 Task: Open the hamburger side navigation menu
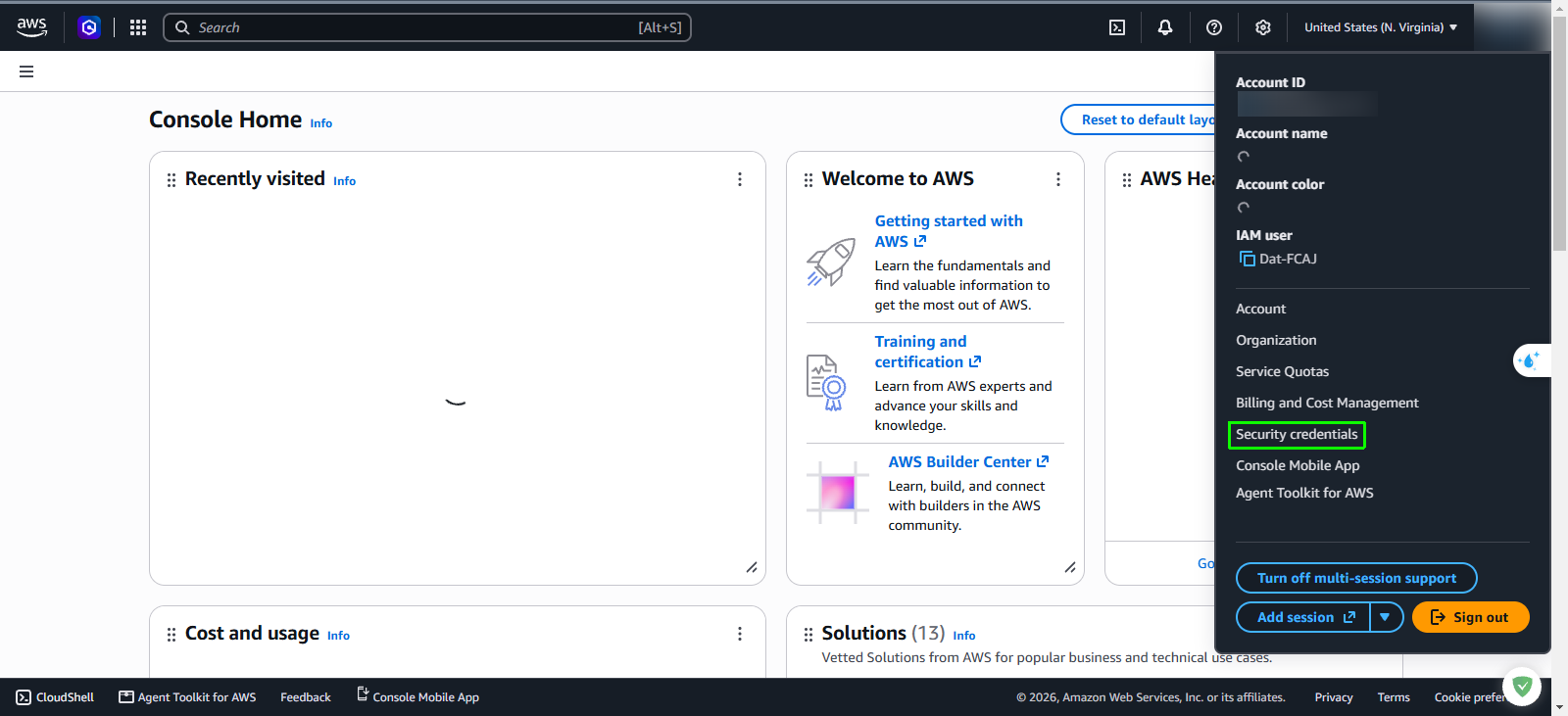point(26,72)
